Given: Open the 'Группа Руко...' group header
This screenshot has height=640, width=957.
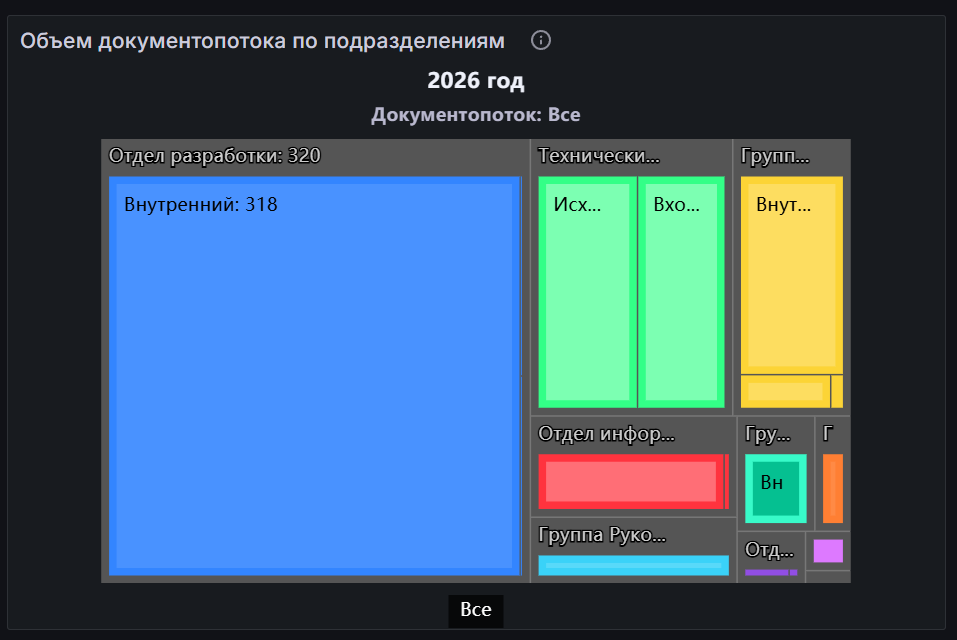Looking at the screenshot, I should [x=602, y=535].
